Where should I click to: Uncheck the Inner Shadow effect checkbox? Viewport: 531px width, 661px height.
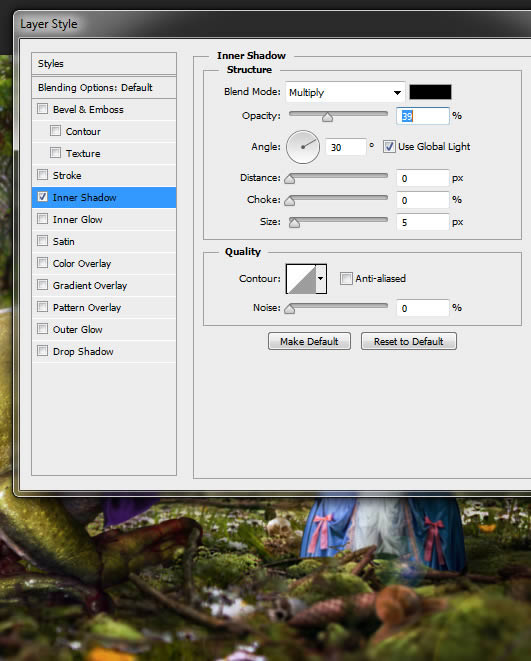[x=43, y=197]
